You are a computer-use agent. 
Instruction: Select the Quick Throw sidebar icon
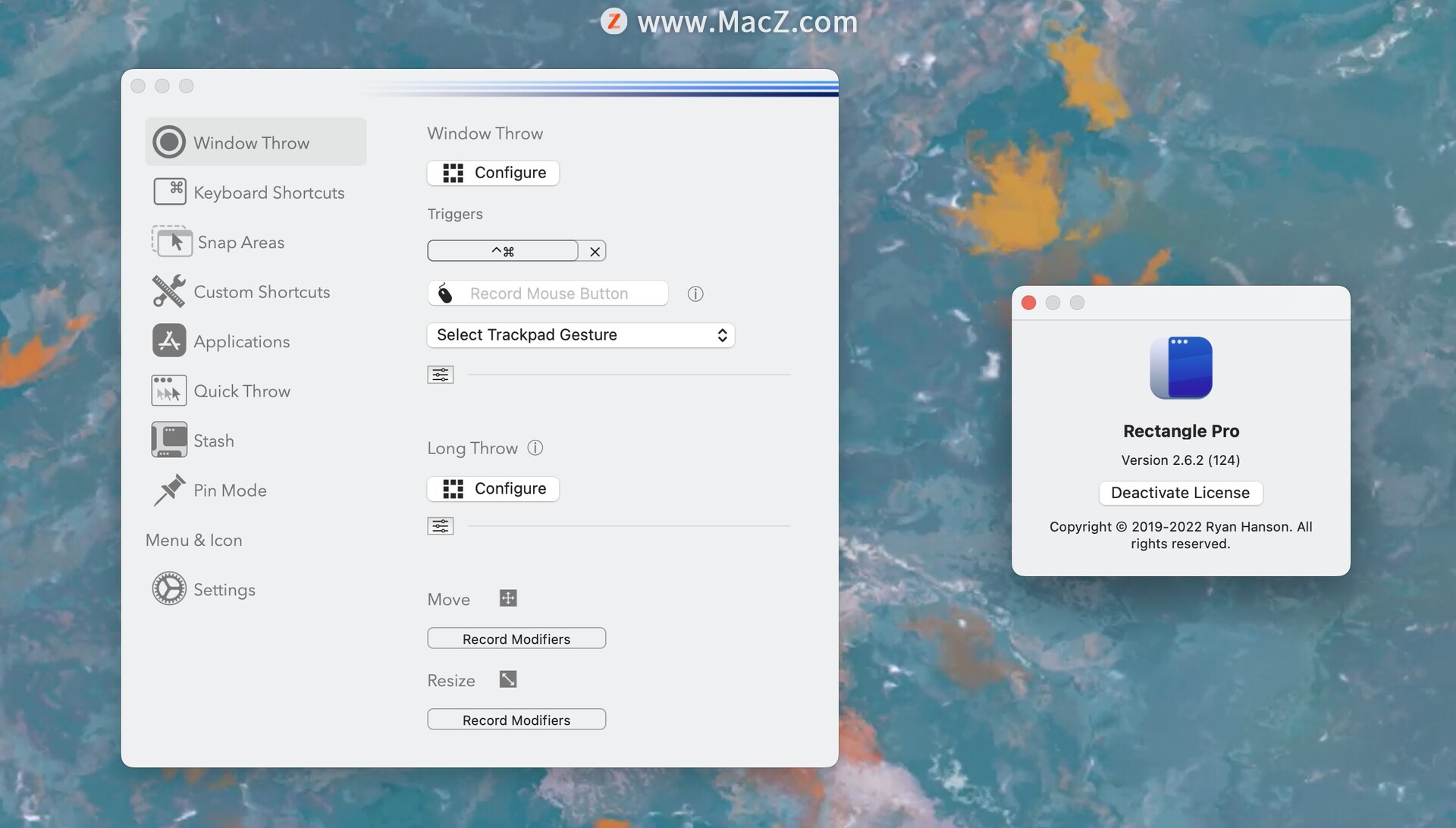coord(168,390)
